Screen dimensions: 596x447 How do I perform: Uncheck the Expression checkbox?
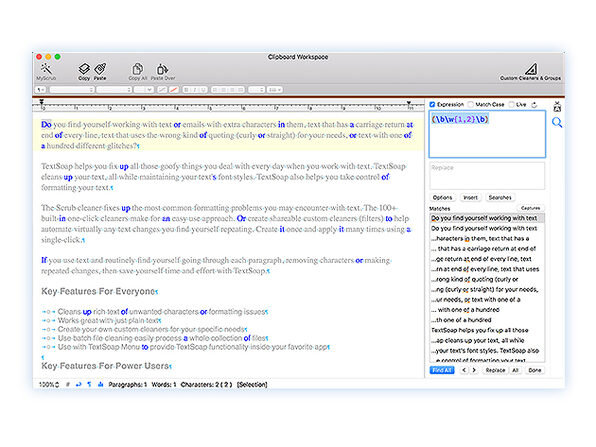point(432,105)
